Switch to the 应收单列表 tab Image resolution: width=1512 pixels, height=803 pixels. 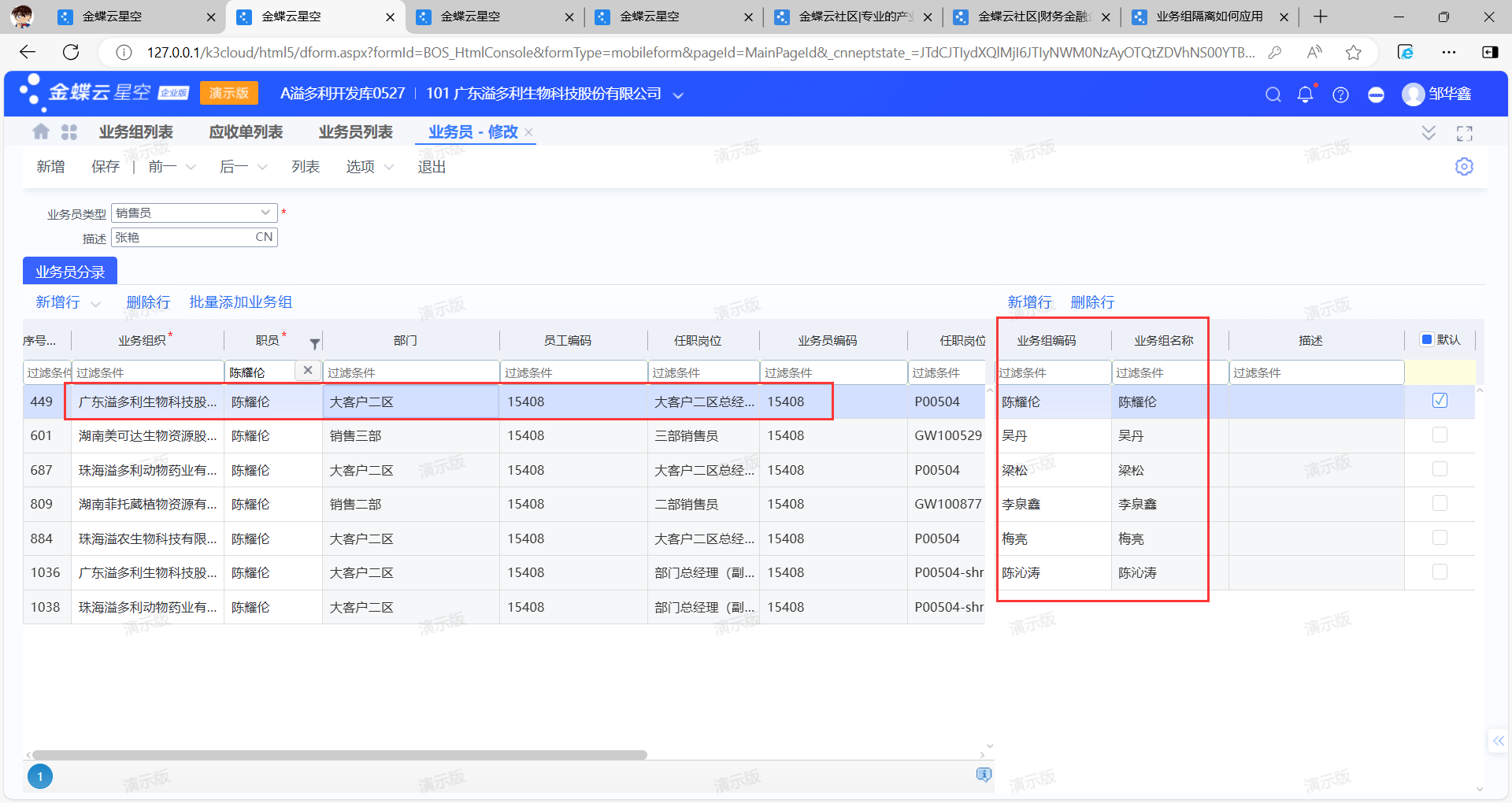(x=246, y=132)
